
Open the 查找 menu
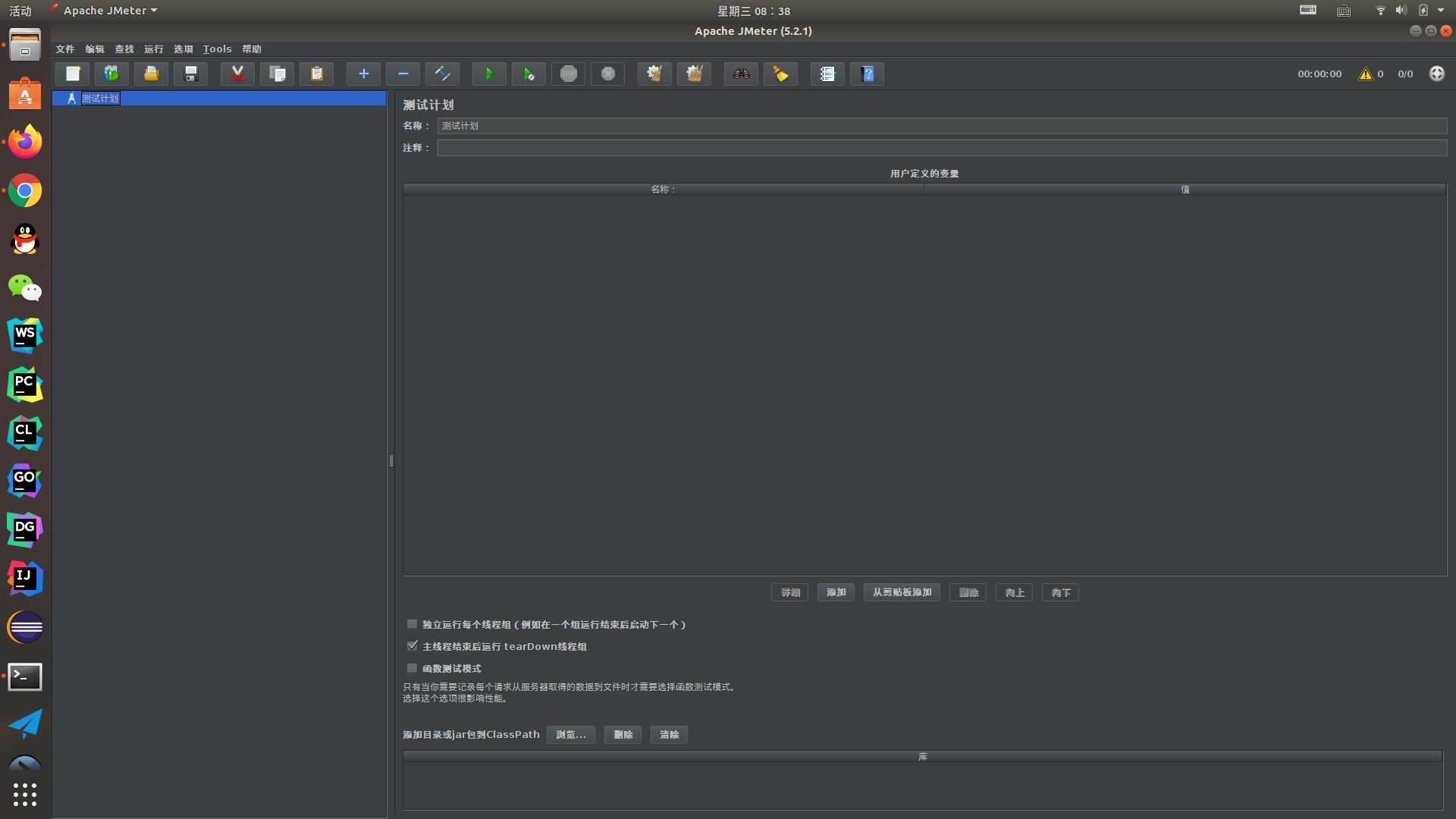[x=124, y=49]
